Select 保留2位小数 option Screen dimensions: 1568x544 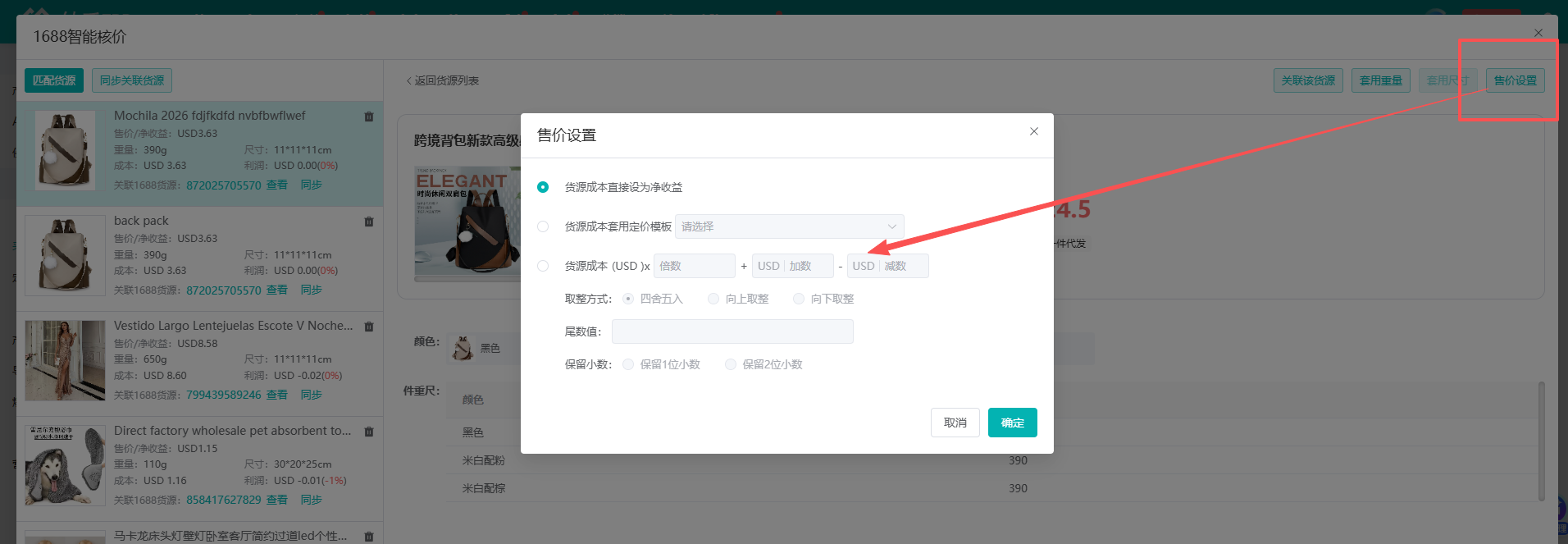[x=731, y=364]
